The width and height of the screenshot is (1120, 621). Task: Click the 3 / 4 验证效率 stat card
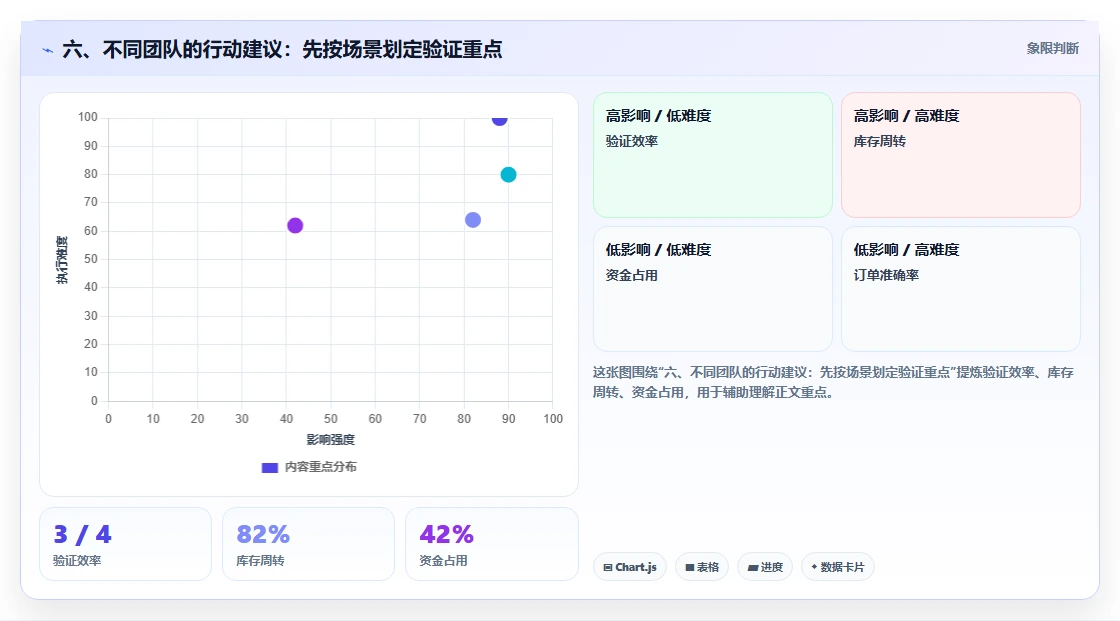(126, 544)
